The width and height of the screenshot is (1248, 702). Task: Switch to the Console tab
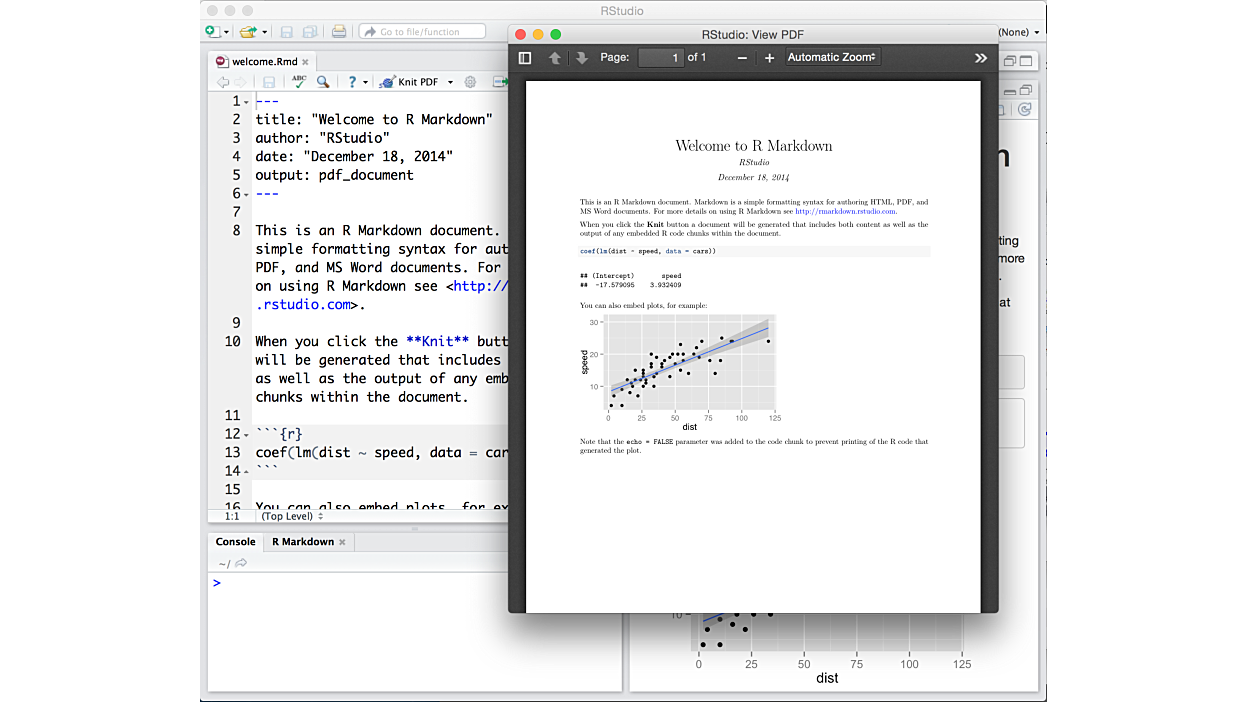point(236,542)
